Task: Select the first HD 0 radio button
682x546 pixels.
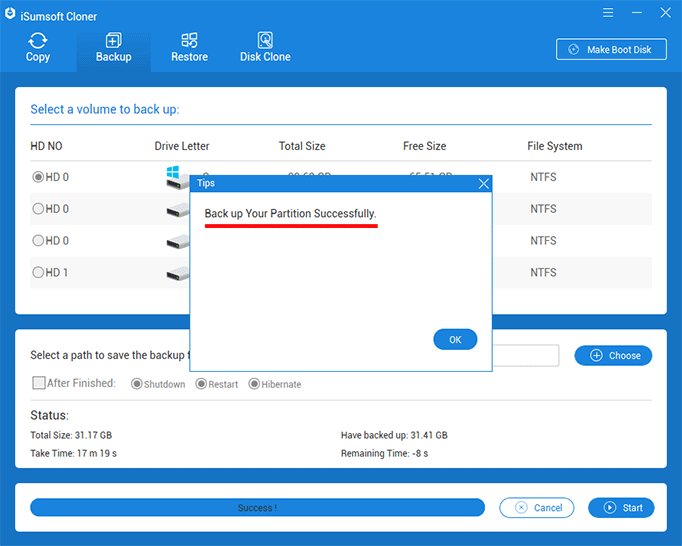Action: 38,177
